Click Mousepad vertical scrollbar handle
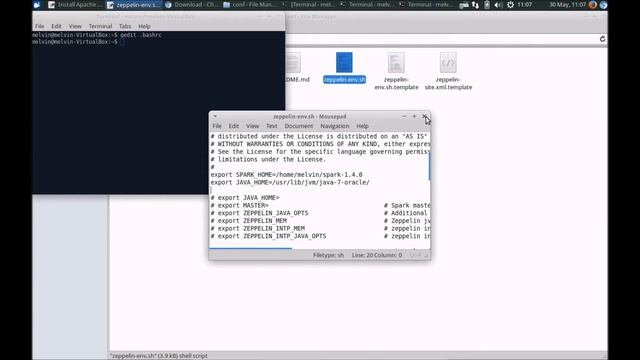 (429, 166)
